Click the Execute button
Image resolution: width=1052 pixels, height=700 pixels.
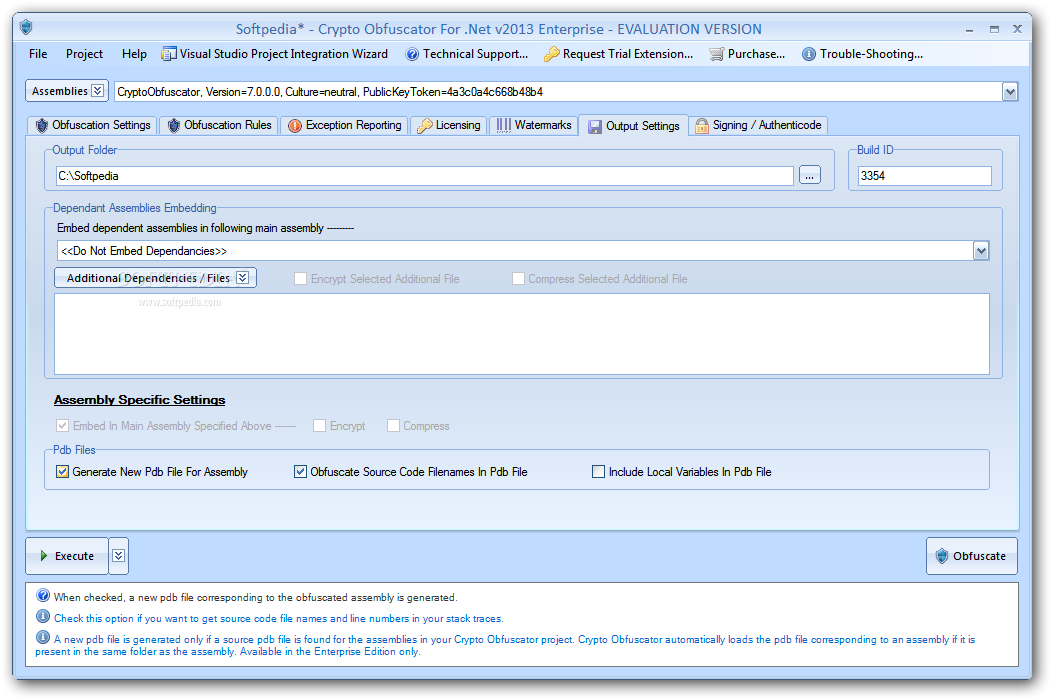click(67, 556)
